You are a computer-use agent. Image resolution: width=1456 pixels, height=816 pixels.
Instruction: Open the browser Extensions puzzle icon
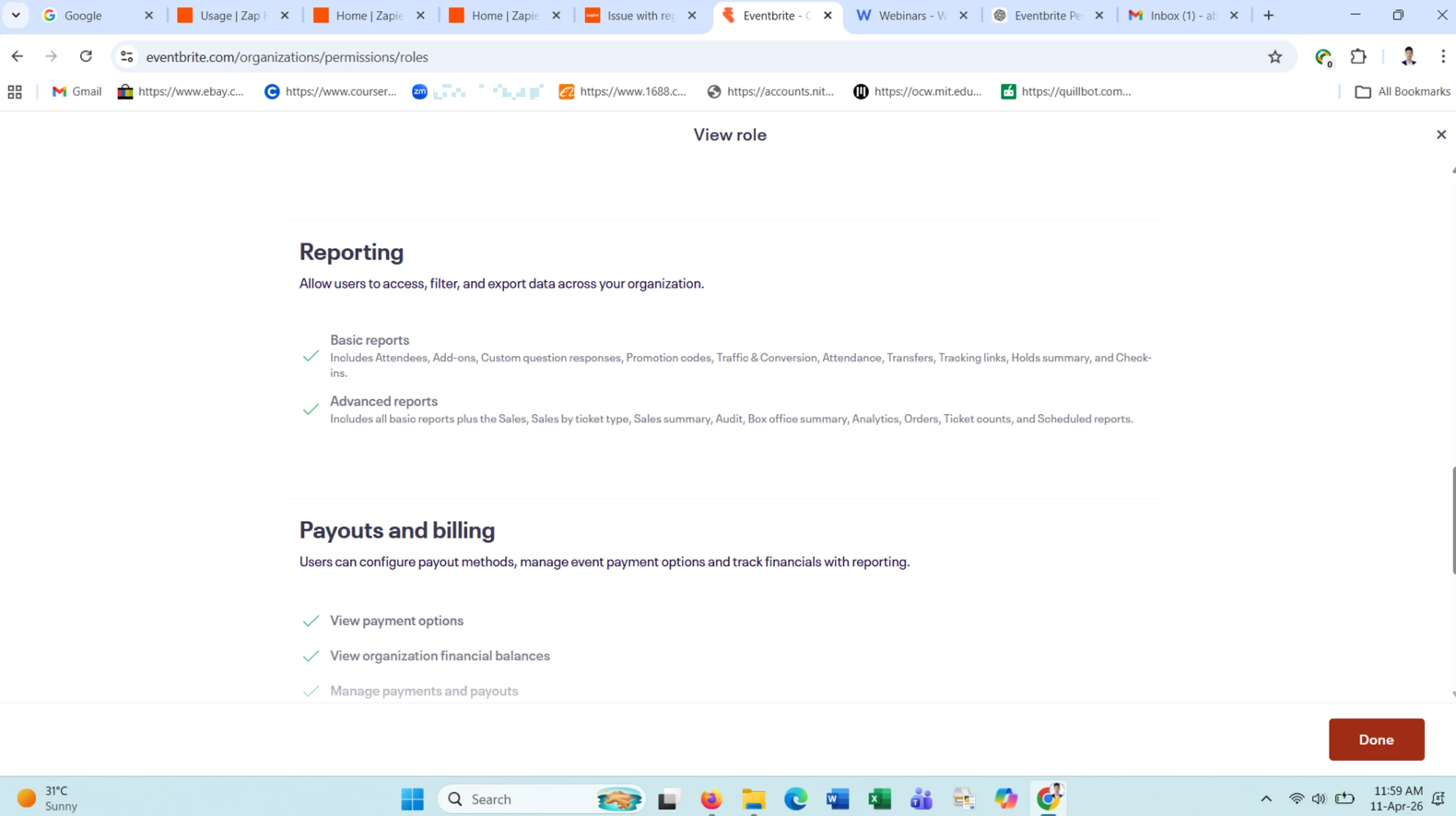[1357, 57]
